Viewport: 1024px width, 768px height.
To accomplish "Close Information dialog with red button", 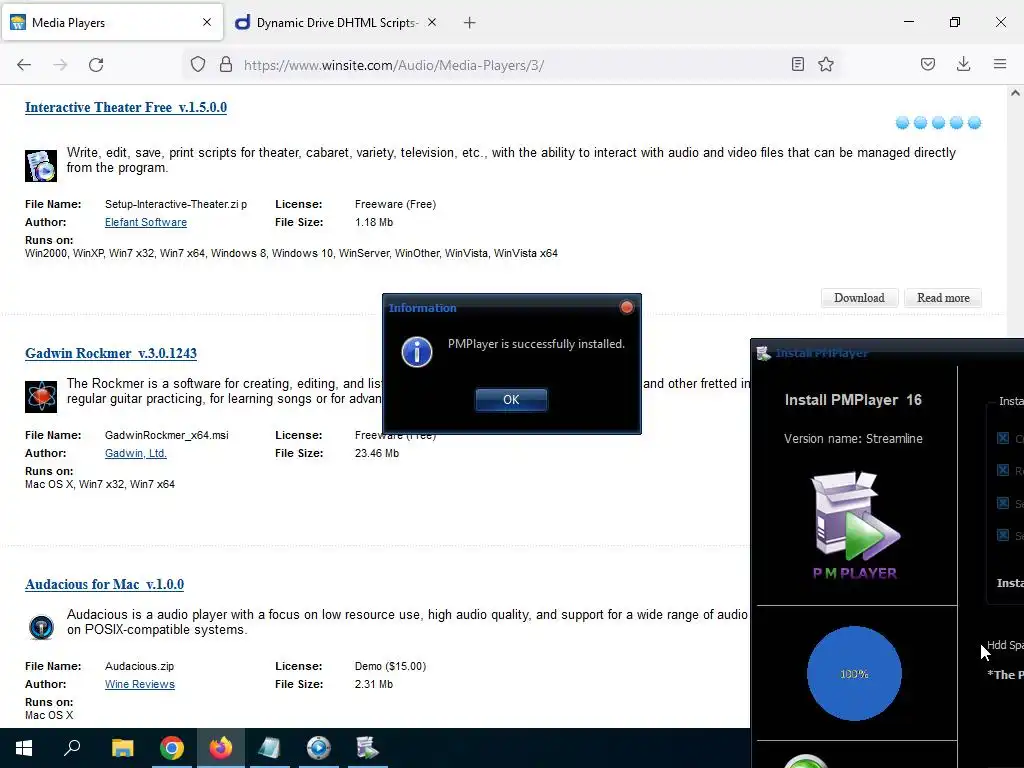I will tap(626, 307).
